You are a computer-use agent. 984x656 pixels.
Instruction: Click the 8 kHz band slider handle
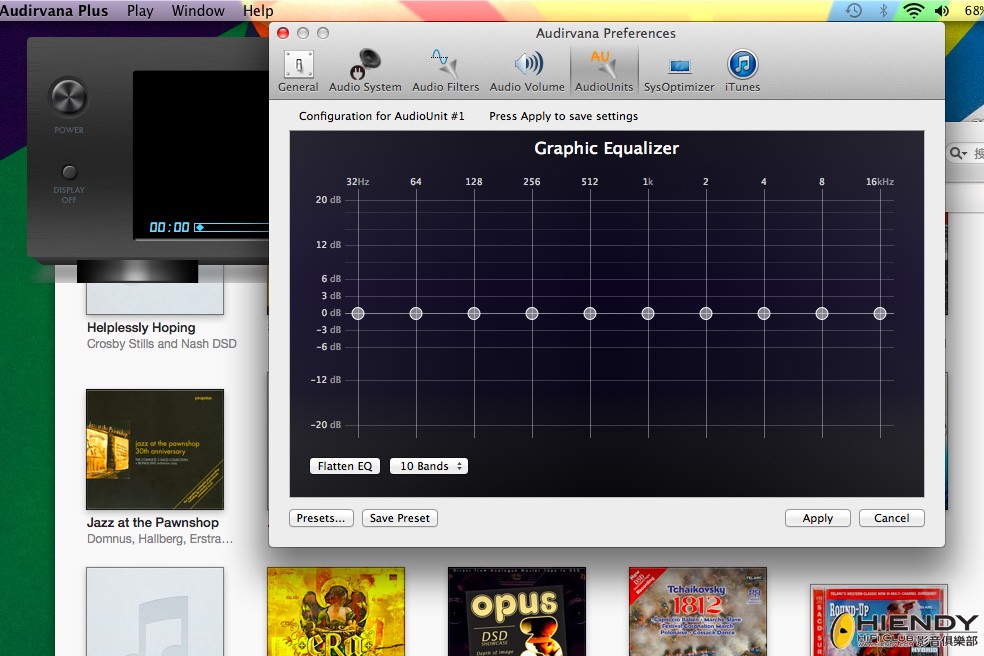[821, 313]
